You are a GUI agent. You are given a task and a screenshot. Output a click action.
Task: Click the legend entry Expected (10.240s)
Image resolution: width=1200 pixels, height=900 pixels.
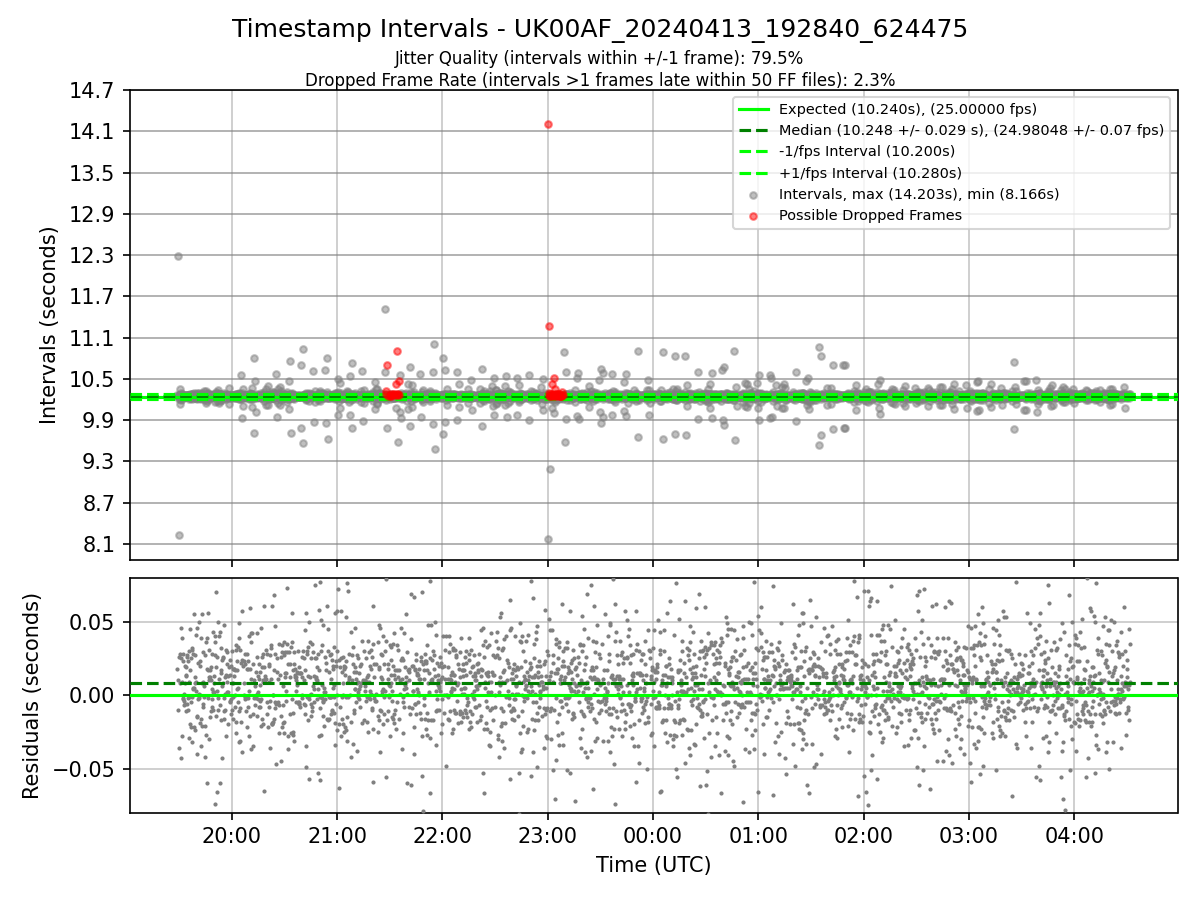click(x=907, y=109)
